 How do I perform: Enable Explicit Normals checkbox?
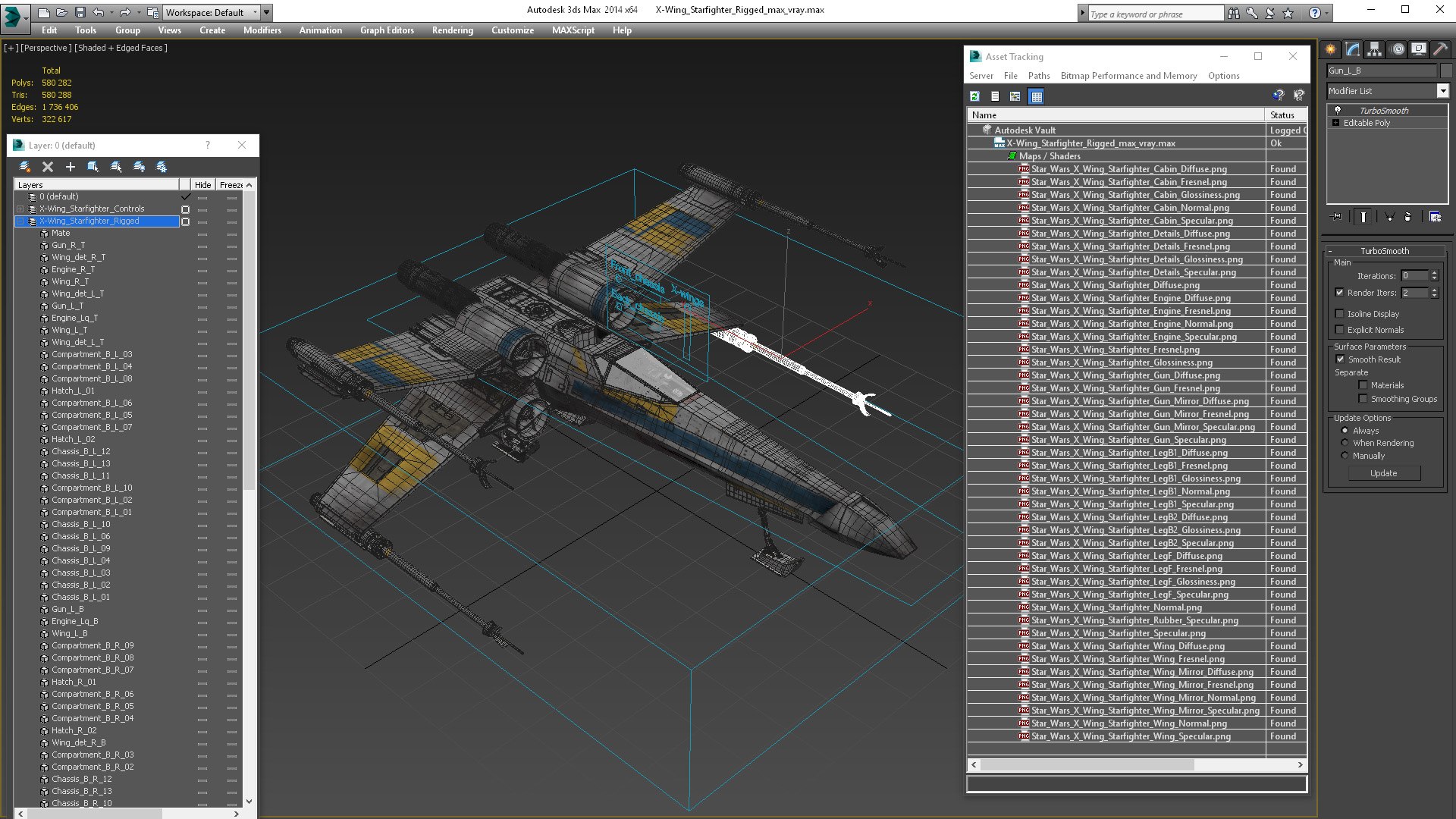click(1340, 330)
